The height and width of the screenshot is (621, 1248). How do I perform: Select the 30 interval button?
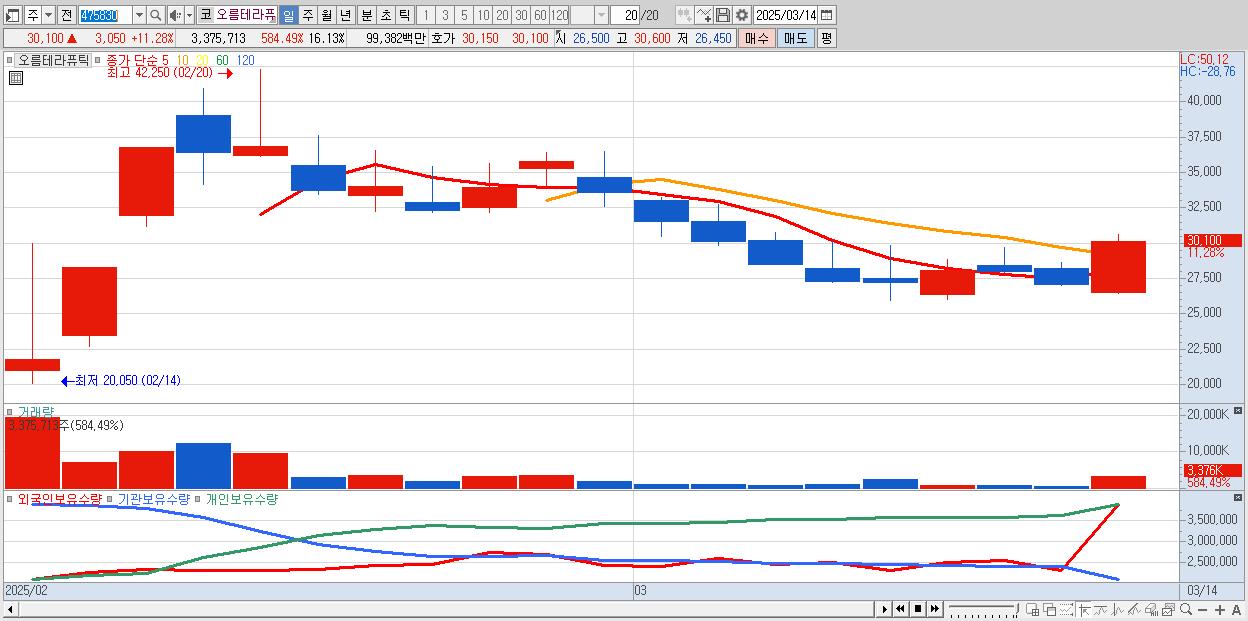tap(521, 15)
